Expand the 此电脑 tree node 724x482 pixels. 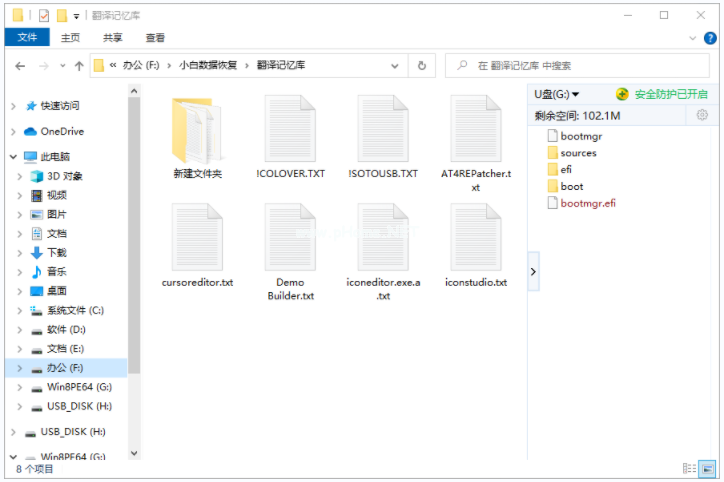coord(13,157)
